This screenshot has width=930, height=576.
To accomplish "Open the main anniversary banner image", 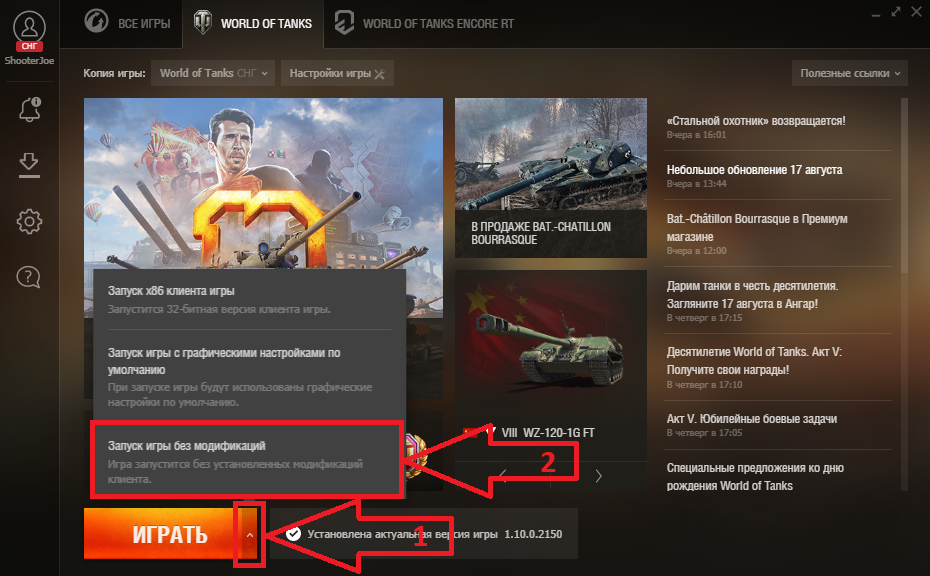I will [x=263, y=184].
